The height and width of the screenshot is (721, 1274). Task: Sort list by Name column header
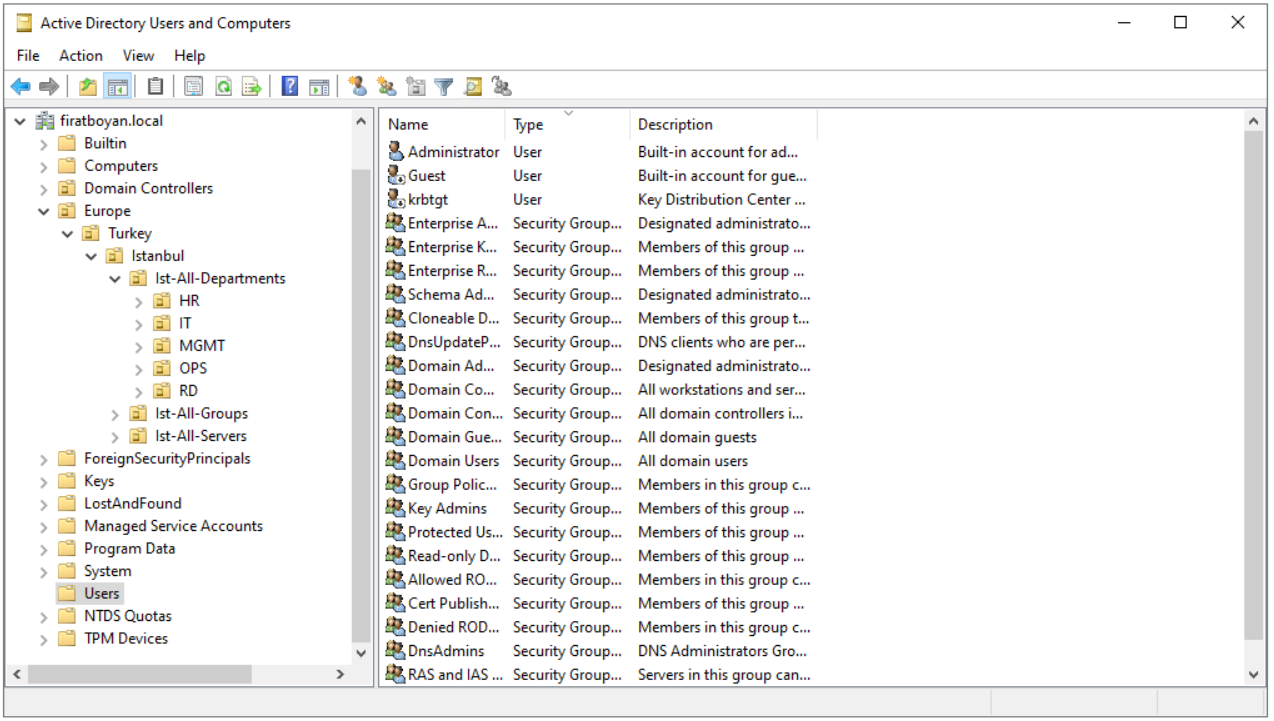click(x=443, y=124)
